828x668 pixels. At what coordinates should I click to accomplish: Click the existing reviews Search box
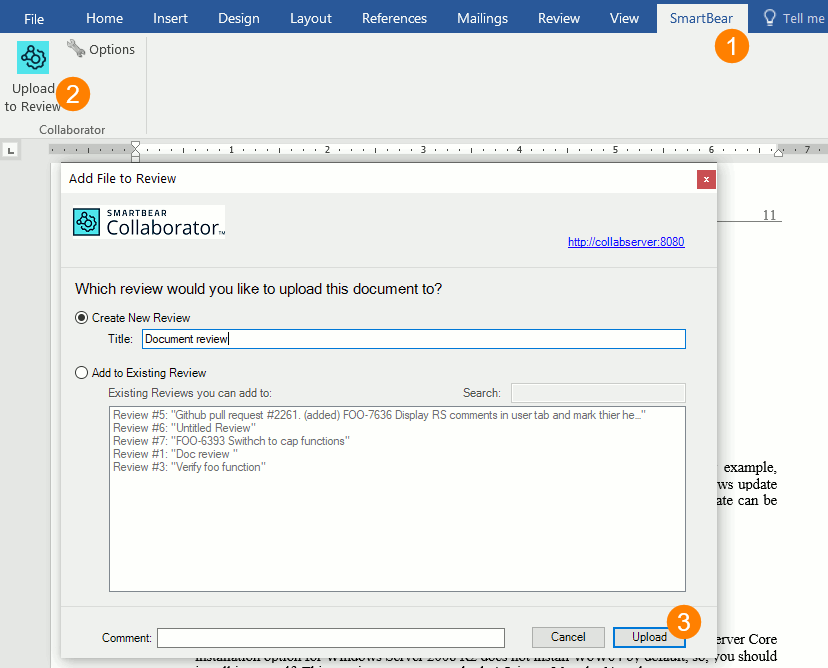pos(598,393)
